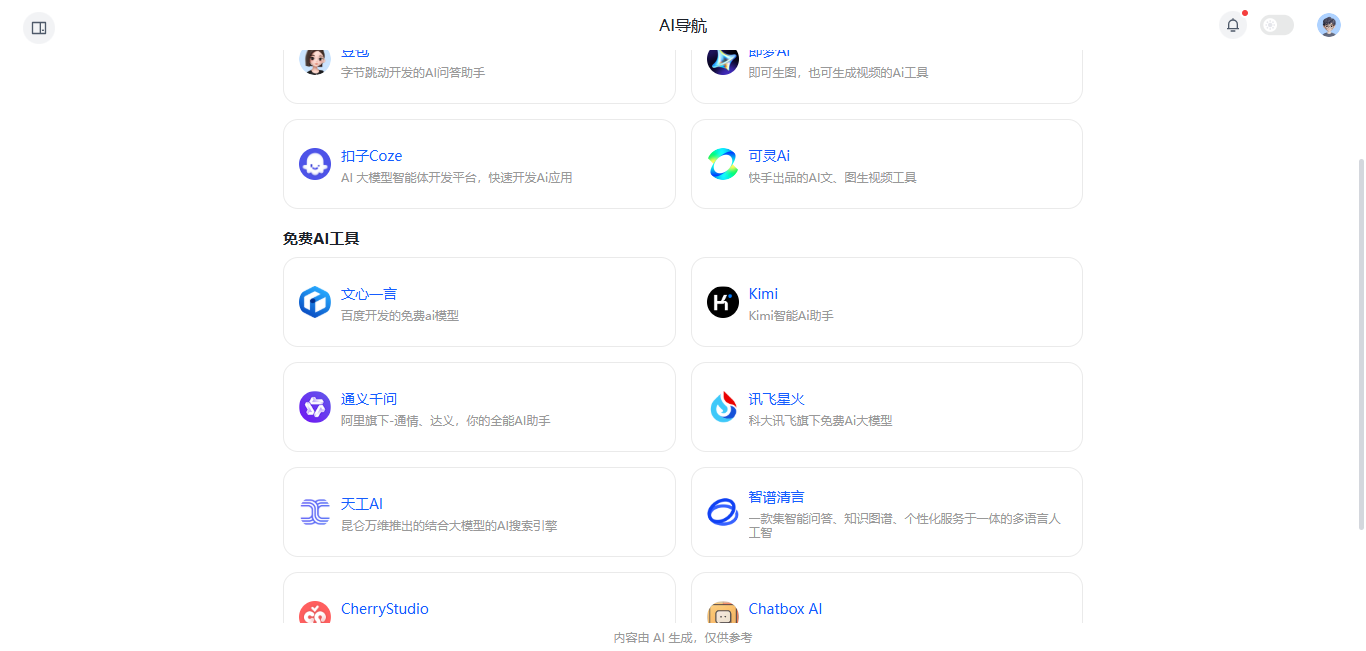1366x651 pixels.
Task: Open the Chatbox AI link
Action: (x=786, y=609)
